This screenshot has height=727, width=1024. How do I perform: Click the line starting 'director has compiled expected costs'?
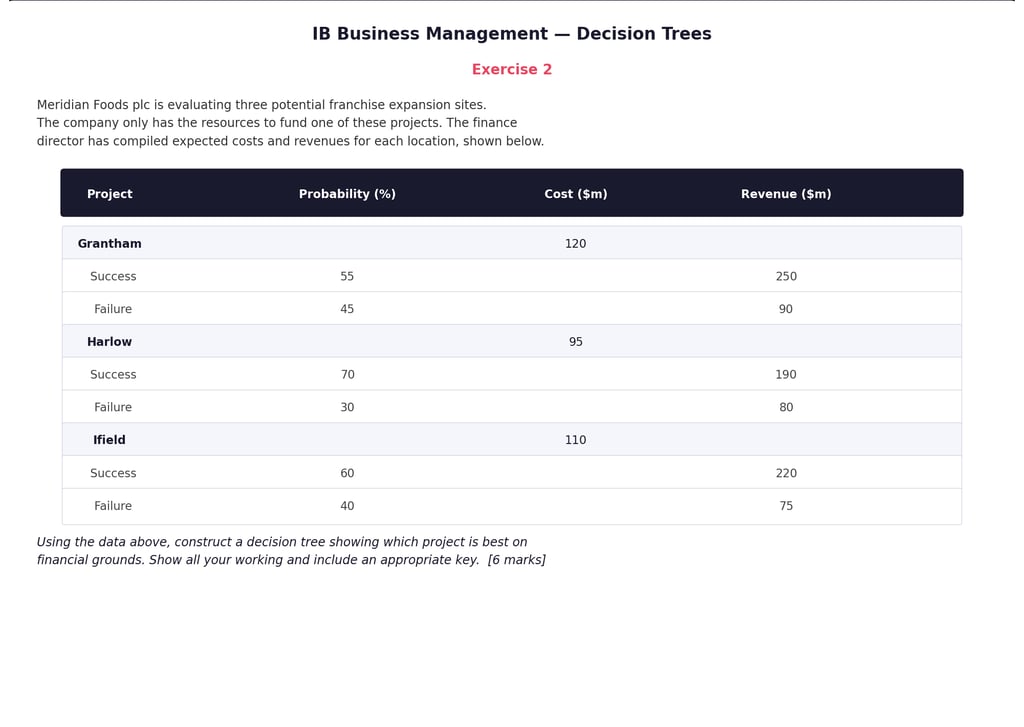click(x=290, y=141)
